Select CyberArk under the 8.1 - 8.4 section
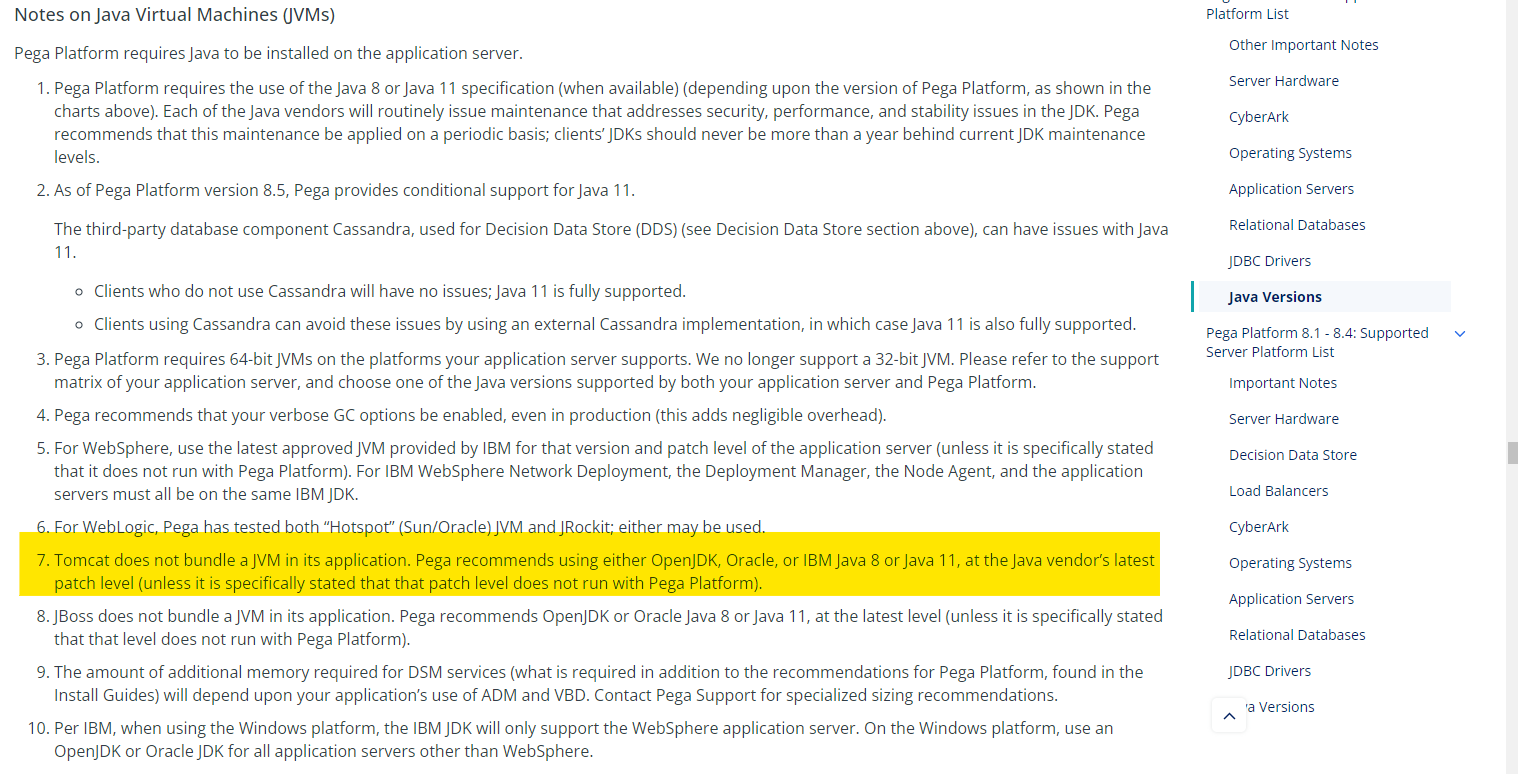The height and width of the screenshot is (774, 1518). point(1258,526)
